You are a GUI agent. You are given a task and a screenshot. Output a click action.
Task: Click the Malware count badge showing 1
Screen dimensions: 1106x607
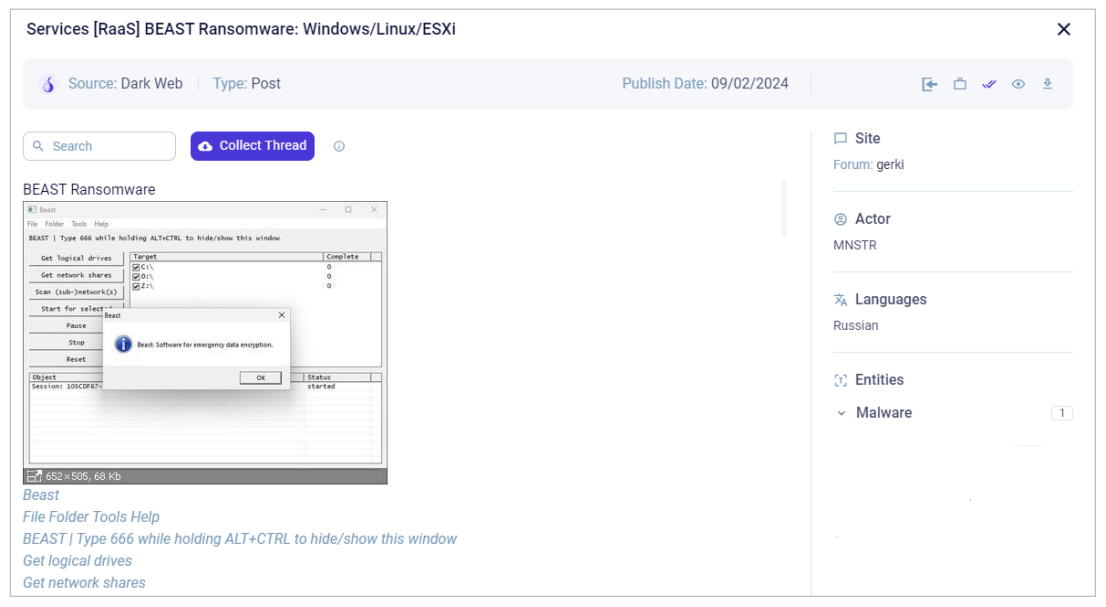pyautogui.click(x=1062, y=413)
